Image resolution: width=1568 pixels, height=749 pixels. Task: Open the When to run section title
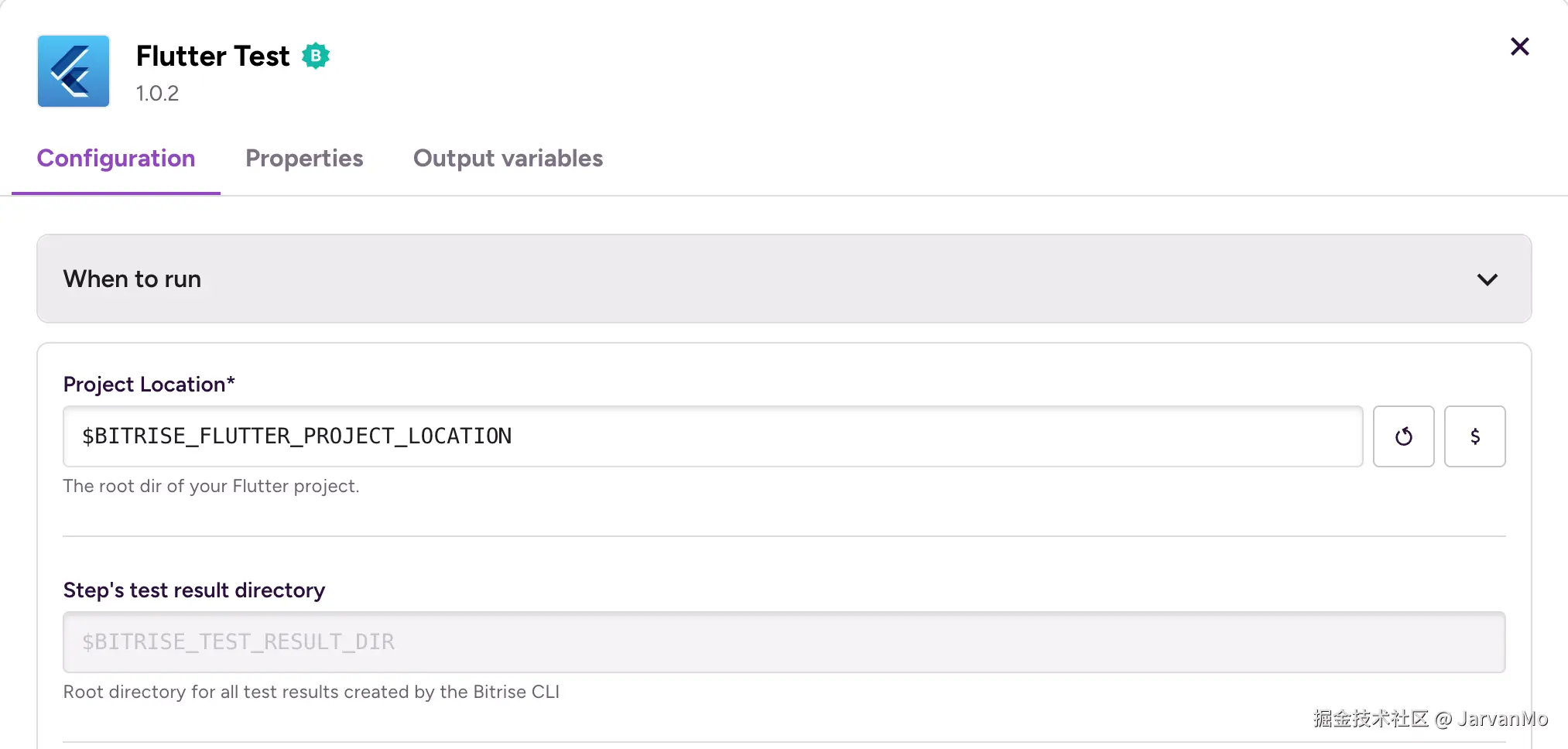tap(132, 279)
